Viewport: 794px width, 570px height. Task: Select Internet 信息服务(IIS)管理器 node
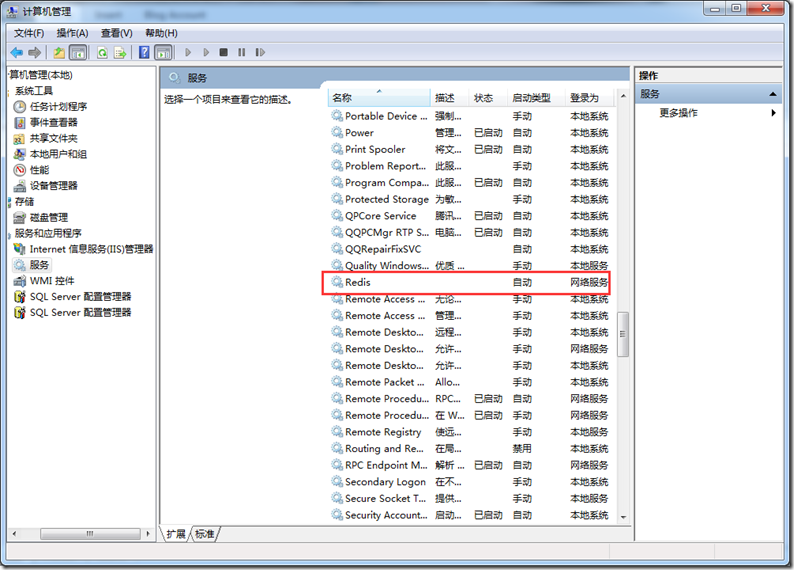click(83, 249)
